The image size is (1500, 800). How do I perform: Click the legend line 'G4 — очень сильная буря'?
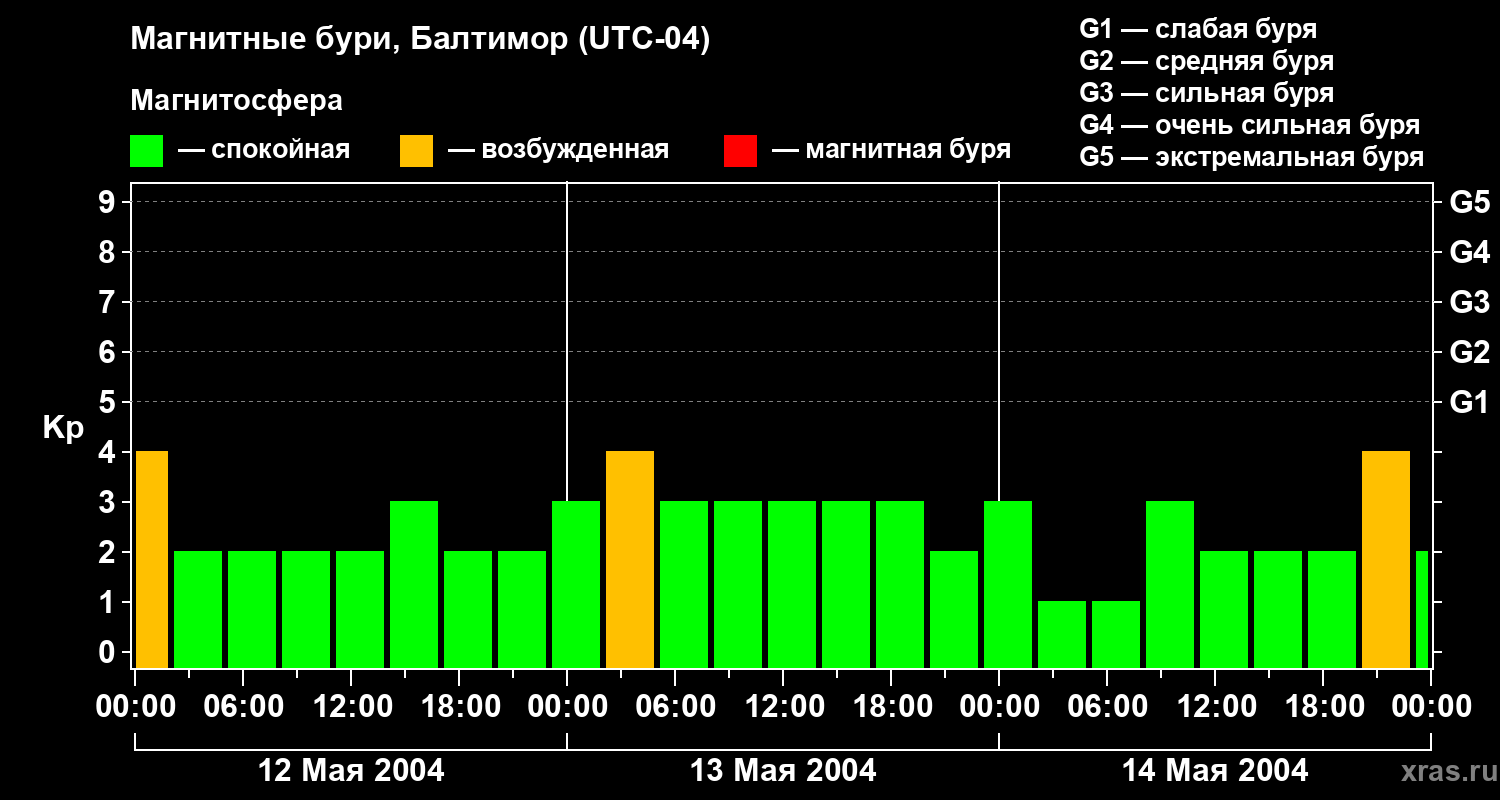1250,125
